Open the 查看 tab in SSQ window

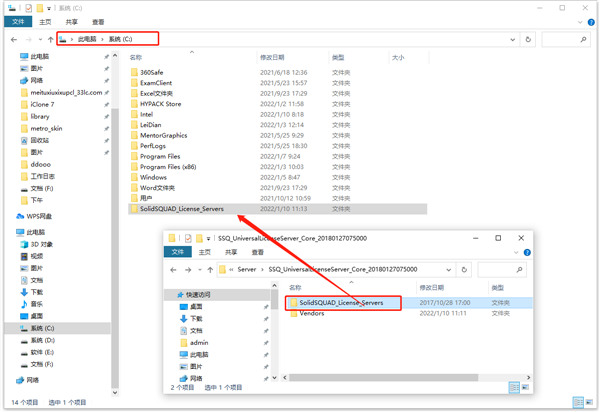[258, 252]
